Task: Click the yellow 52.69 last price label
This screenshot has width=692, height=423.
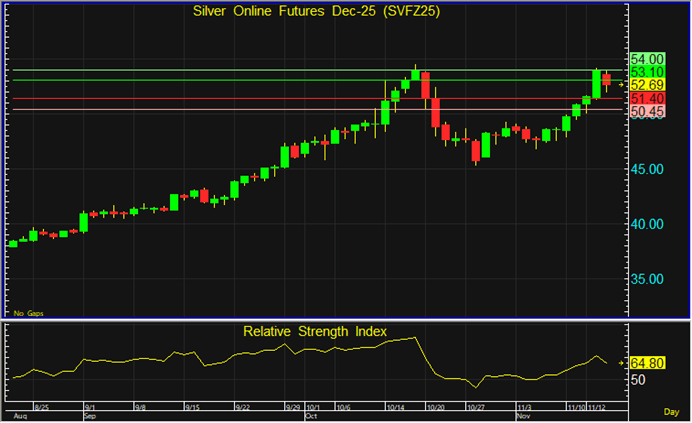Action: click(x=647, y=85)
